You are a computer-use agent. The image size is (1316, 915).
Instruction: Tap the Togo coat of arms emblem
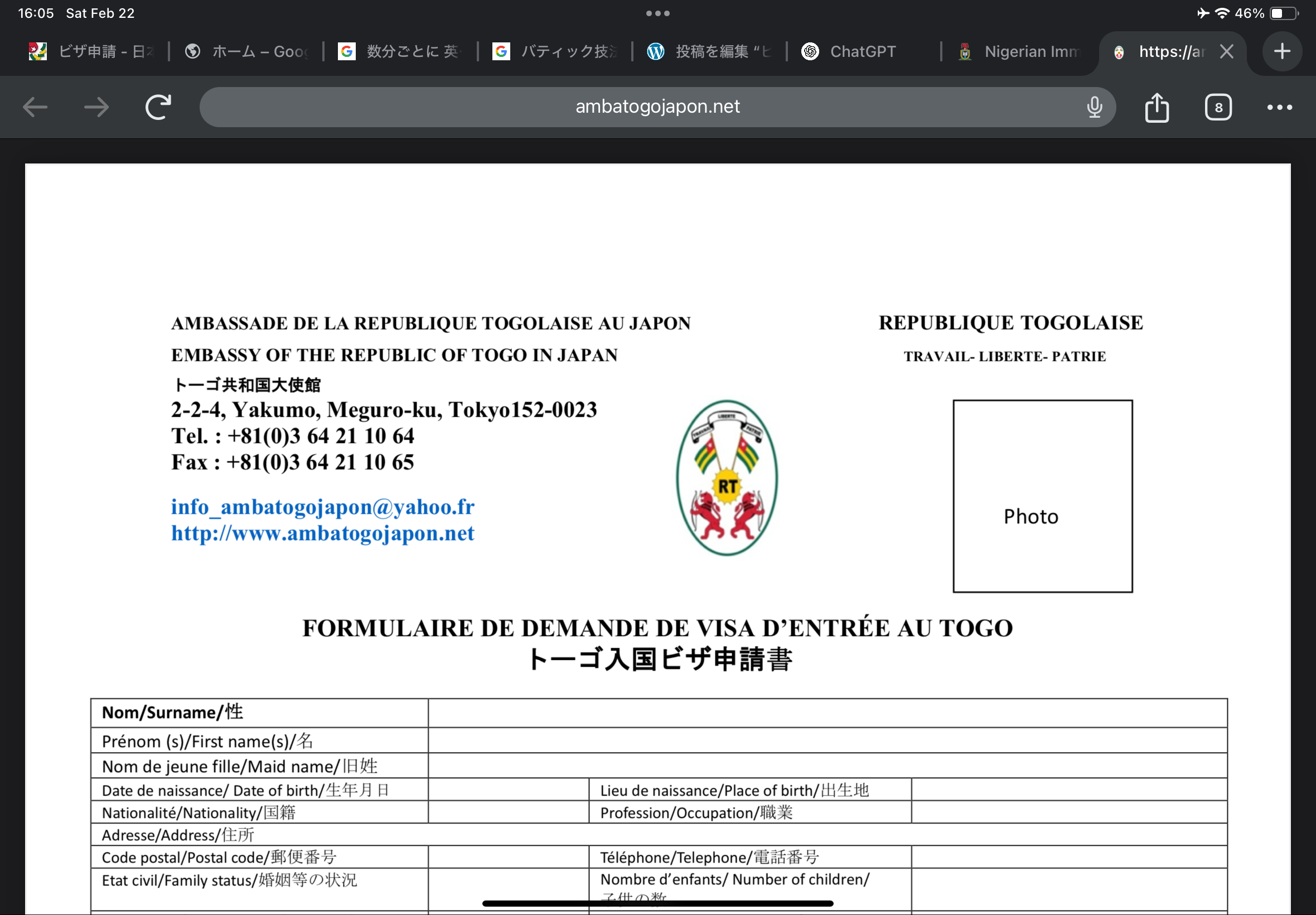click(727, 478)
